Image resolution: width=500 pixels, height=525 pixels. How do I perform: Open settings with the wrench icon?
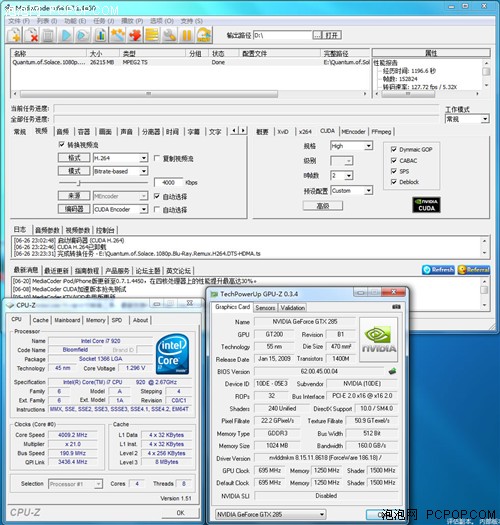click(x=169, y=35)
